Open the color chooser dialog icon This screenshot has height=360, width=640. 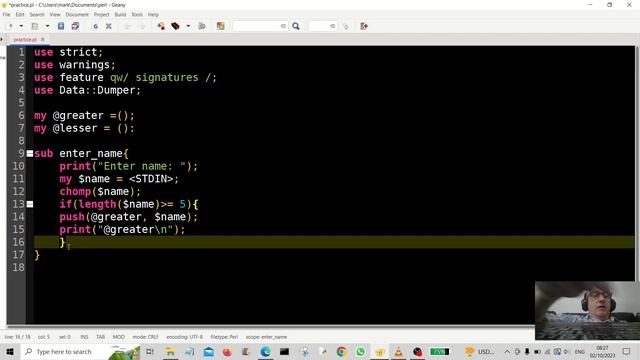click(x=220, y=26)
